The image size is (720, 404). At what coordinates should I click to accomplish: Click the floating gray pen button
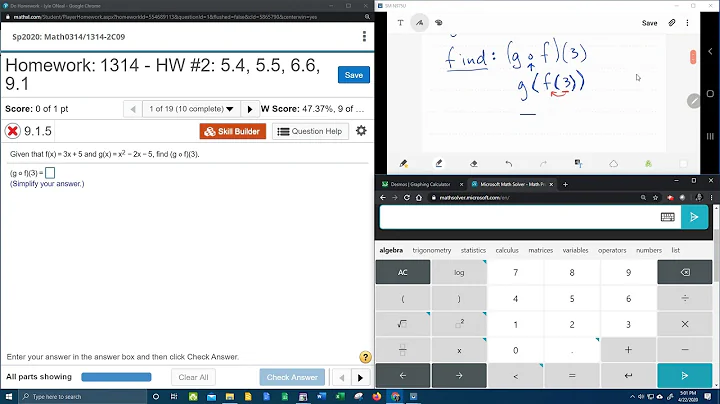pyautogui.click(x=693, y=101)
